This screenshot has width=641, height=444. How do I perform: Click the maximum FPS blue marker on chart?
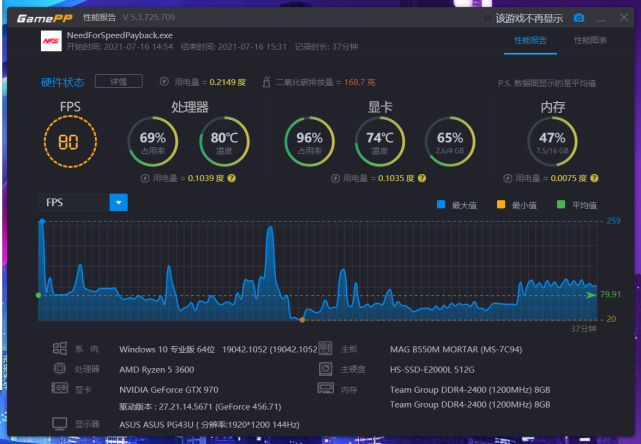coord(42,222)
